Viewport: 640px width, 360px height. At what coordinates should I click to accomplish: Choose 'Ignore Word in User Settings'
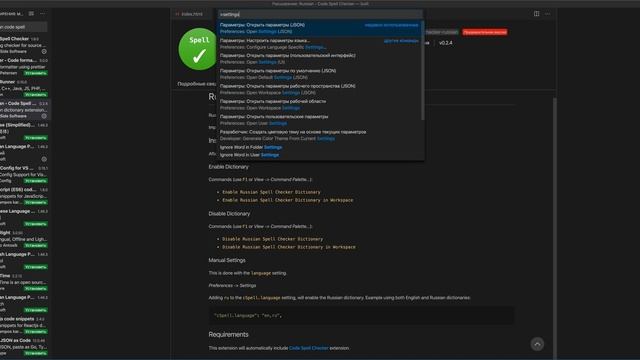coord(319,155)
